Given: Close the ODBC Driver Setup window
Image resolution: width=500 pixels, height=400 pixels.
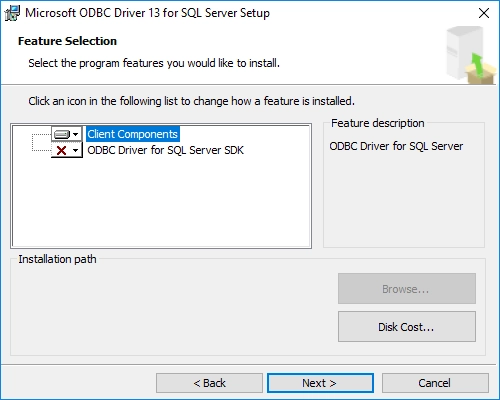Looking at the screenshot, I should click(484, 13).
